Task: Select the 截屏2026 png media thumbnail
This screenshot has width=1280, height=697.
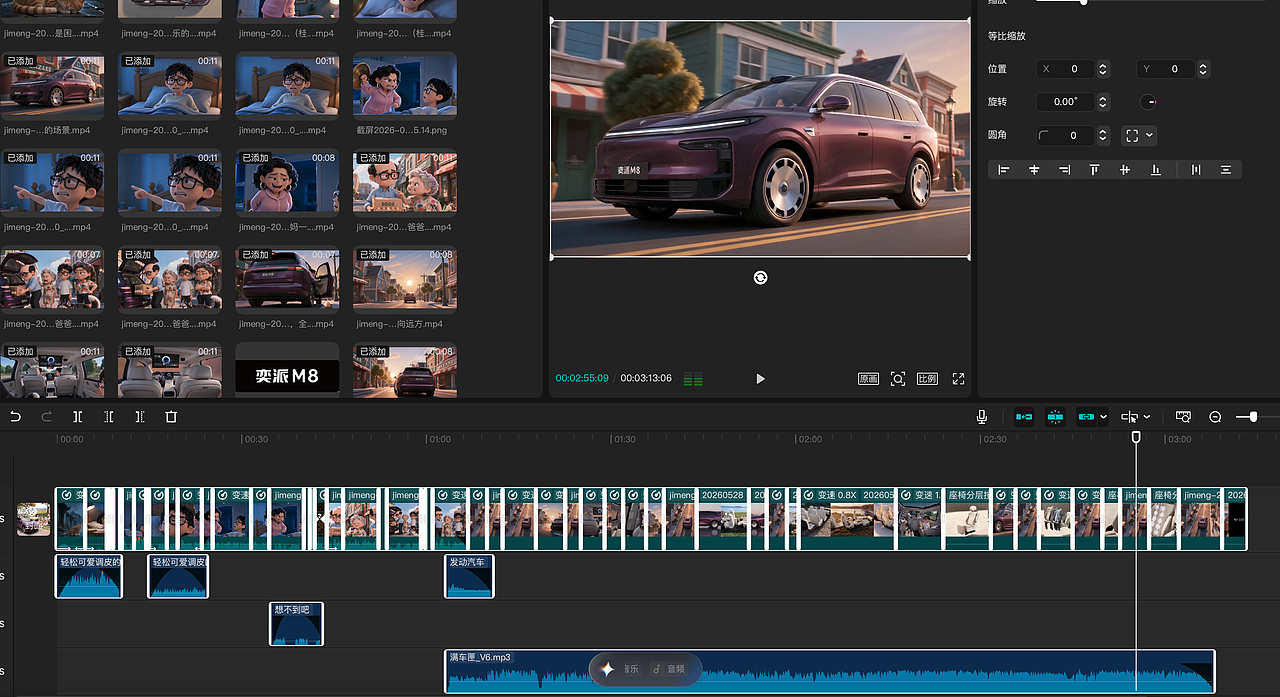Action: click(404, 86)
